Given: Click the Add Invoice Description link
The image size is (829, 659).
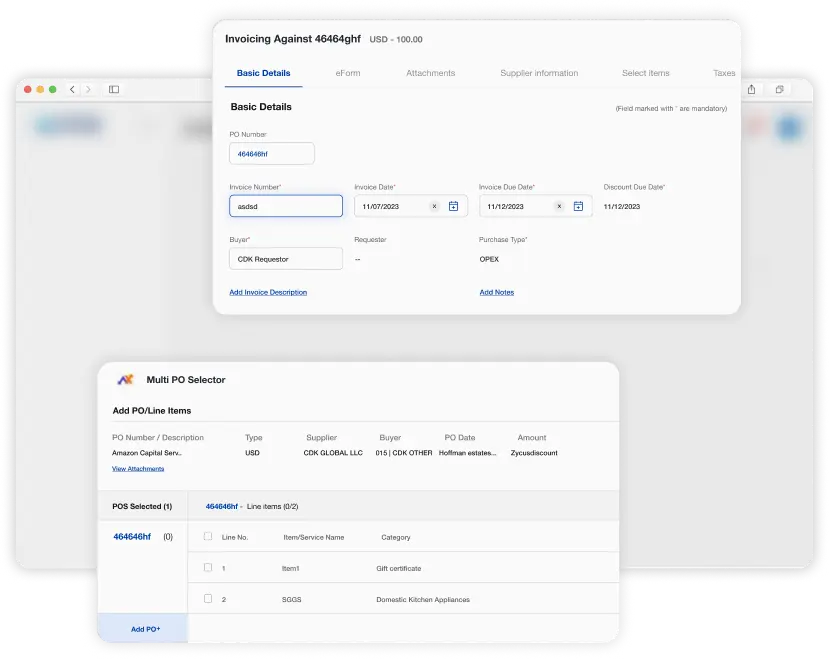Looking at the screenshot, I should (x=268, y=292).
